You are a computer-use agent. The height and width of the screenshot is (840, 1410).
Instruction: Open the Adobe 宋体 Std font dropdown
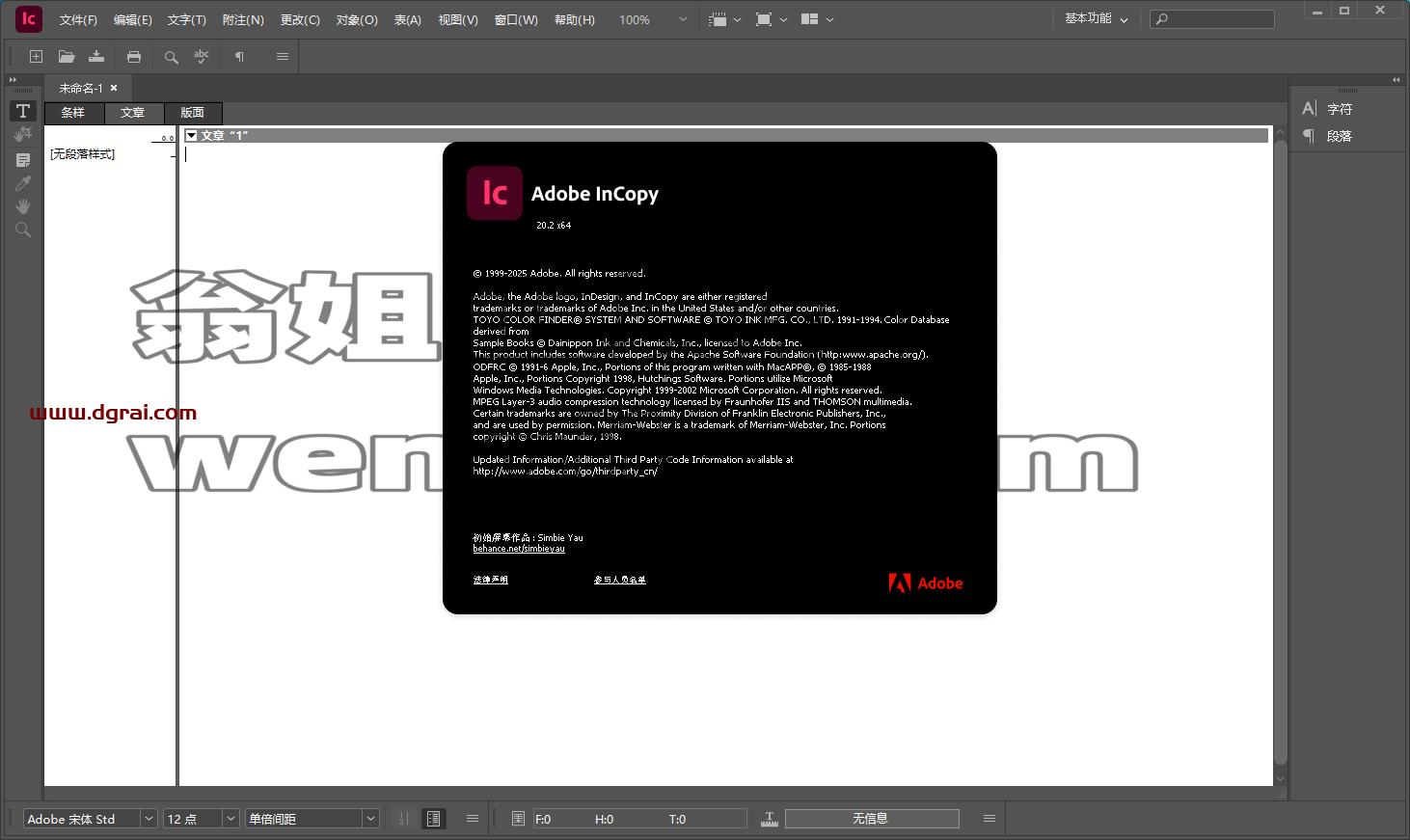point(149,819)
